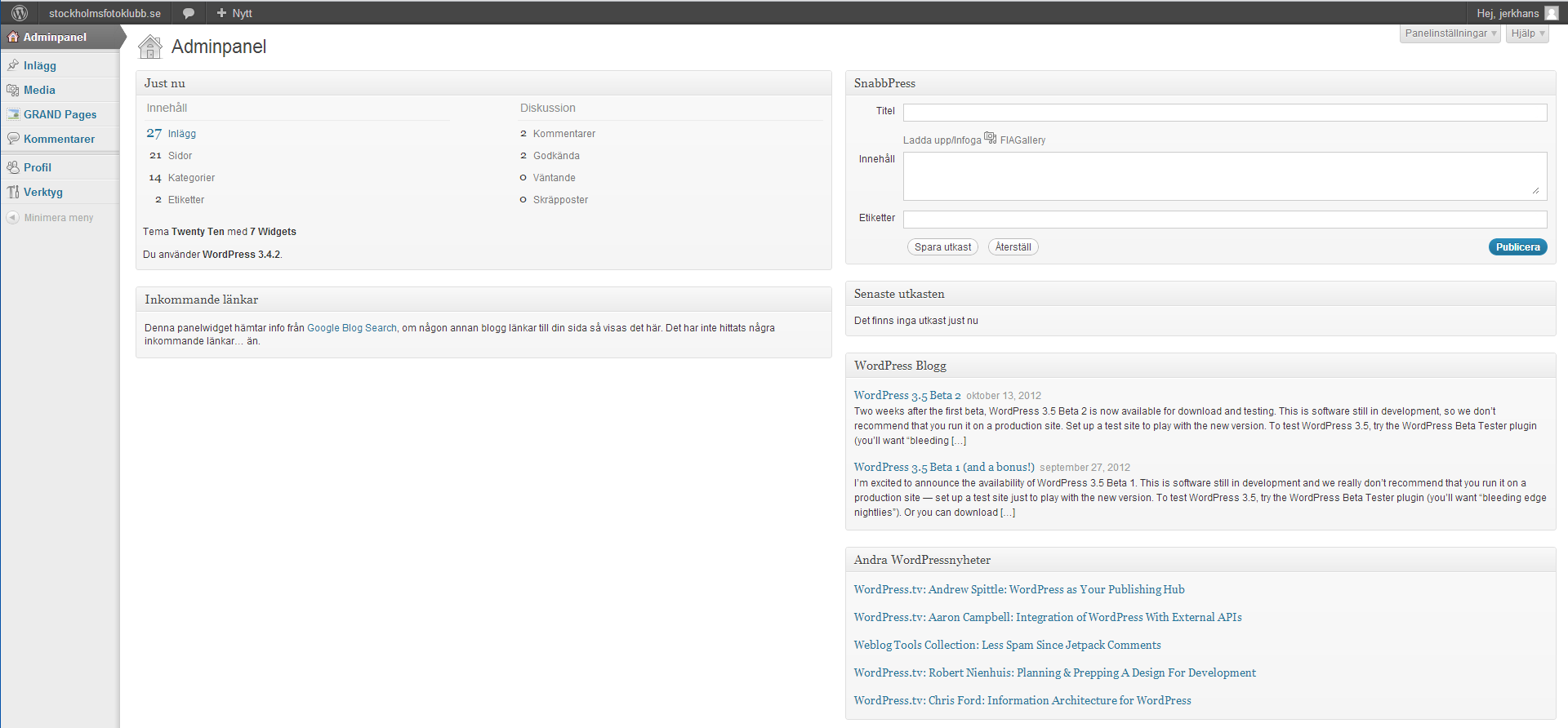The image size is (1568, 728).
Task: Click the Senaste utkasten widget header
Action: (1200, 294)
